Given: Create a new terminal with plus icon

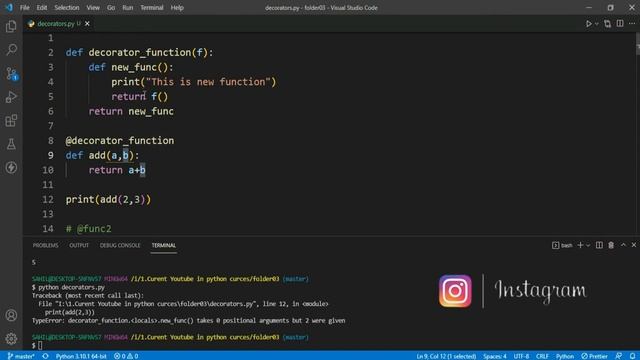Looking at the screenshot, I should pyautogui.click(x=580, y=245).
